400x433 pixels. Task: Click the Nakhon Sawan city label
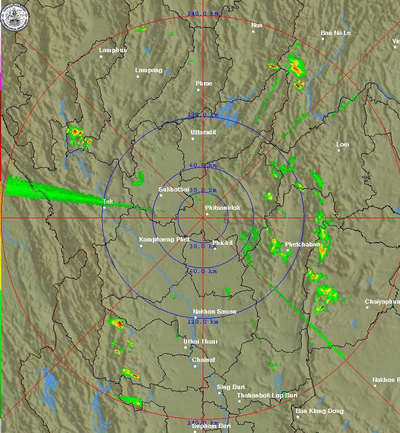pyautogui.click(x=214, y=311)
